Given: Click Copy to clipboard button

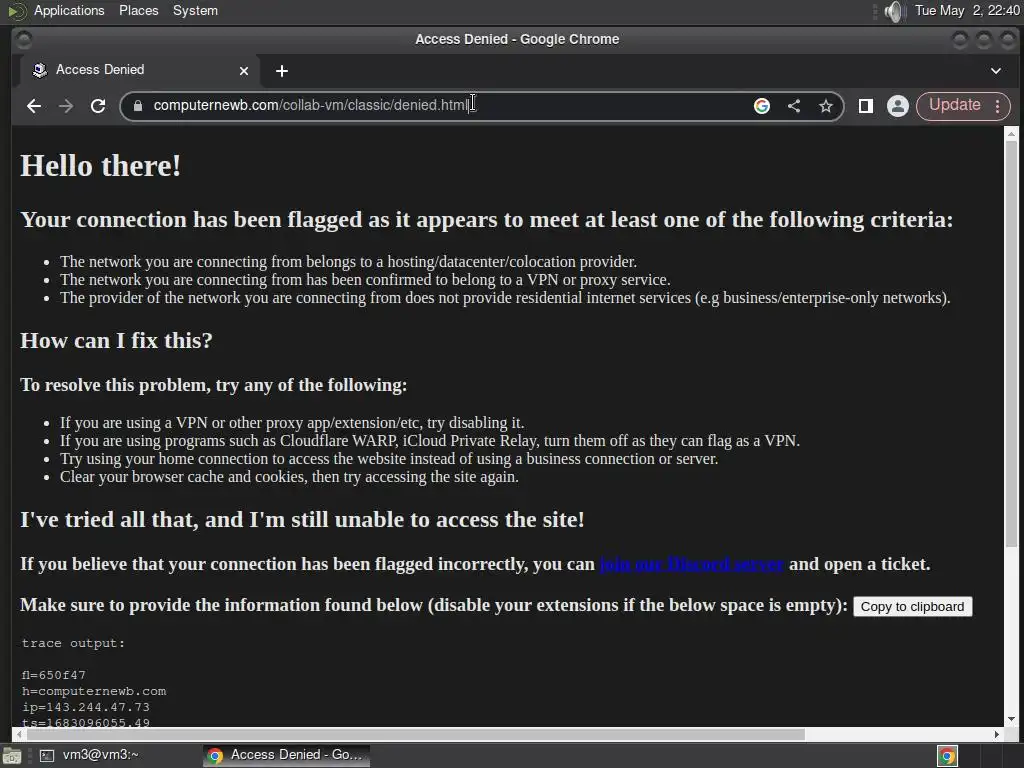Looking at the screenshot, I should pos(912,607).
